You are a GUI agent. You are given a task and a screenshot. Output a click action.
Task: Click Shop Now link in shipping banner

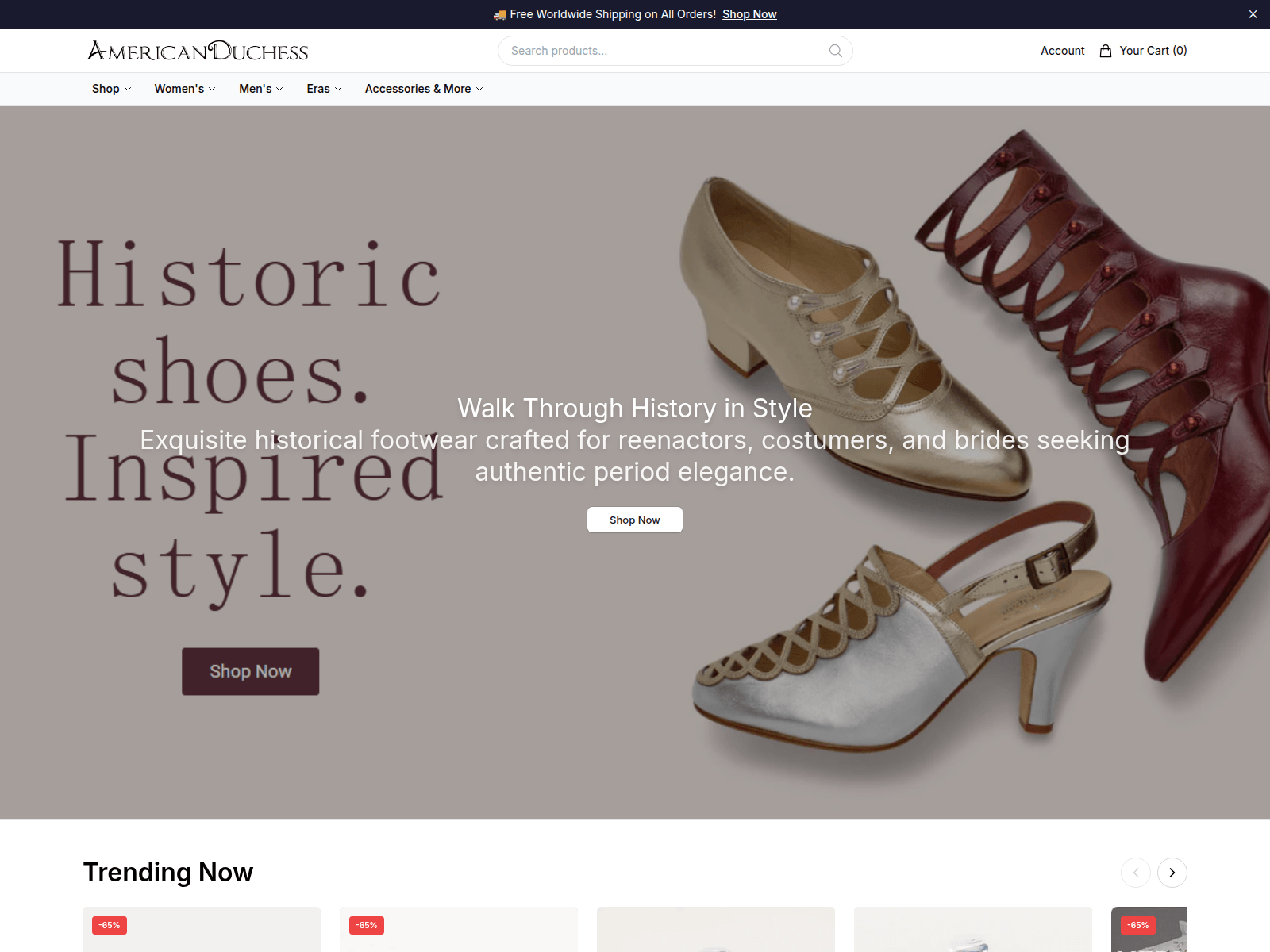point(749,14)
